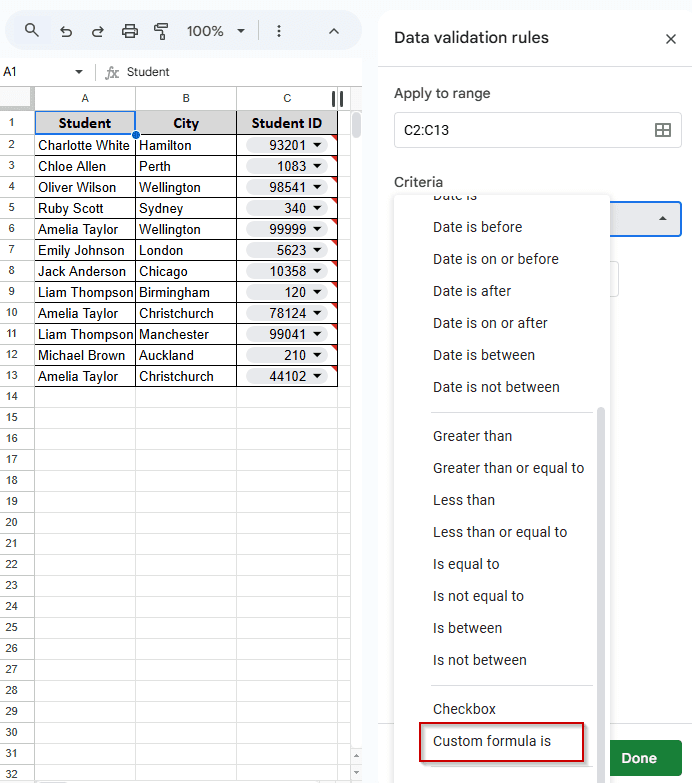Viewport: 692px width, 783px height.
Task: Open dropdown arrow for Student ID 98541
Action: coord(317,187)
